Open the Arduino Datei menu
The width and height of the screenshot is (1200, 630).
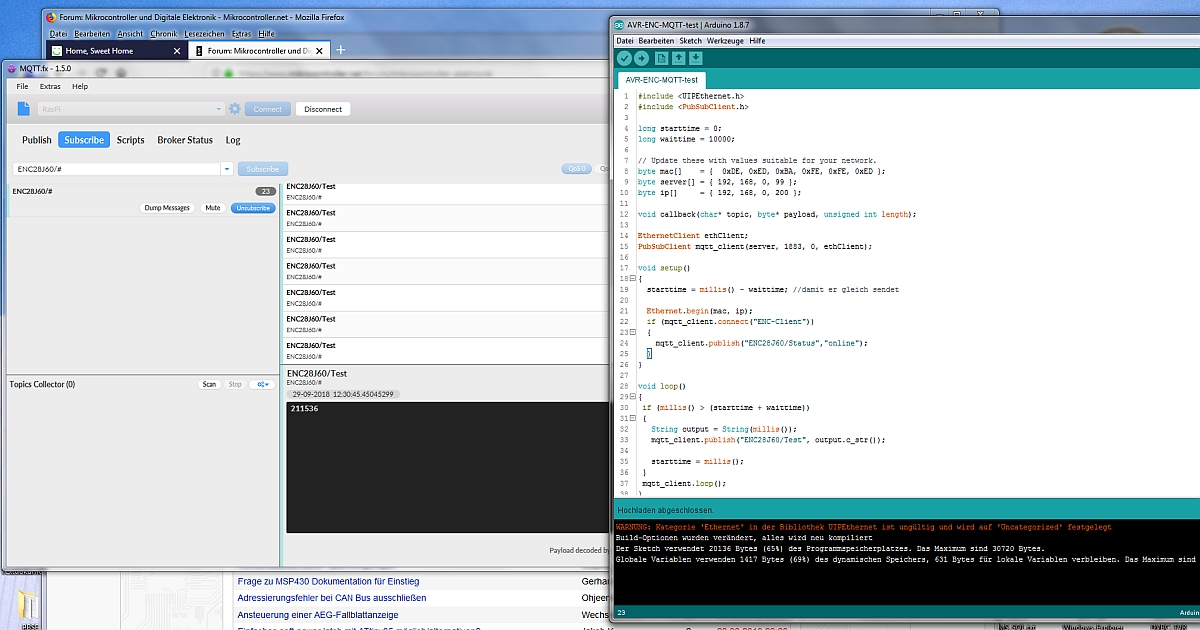[x=625, y=41]
